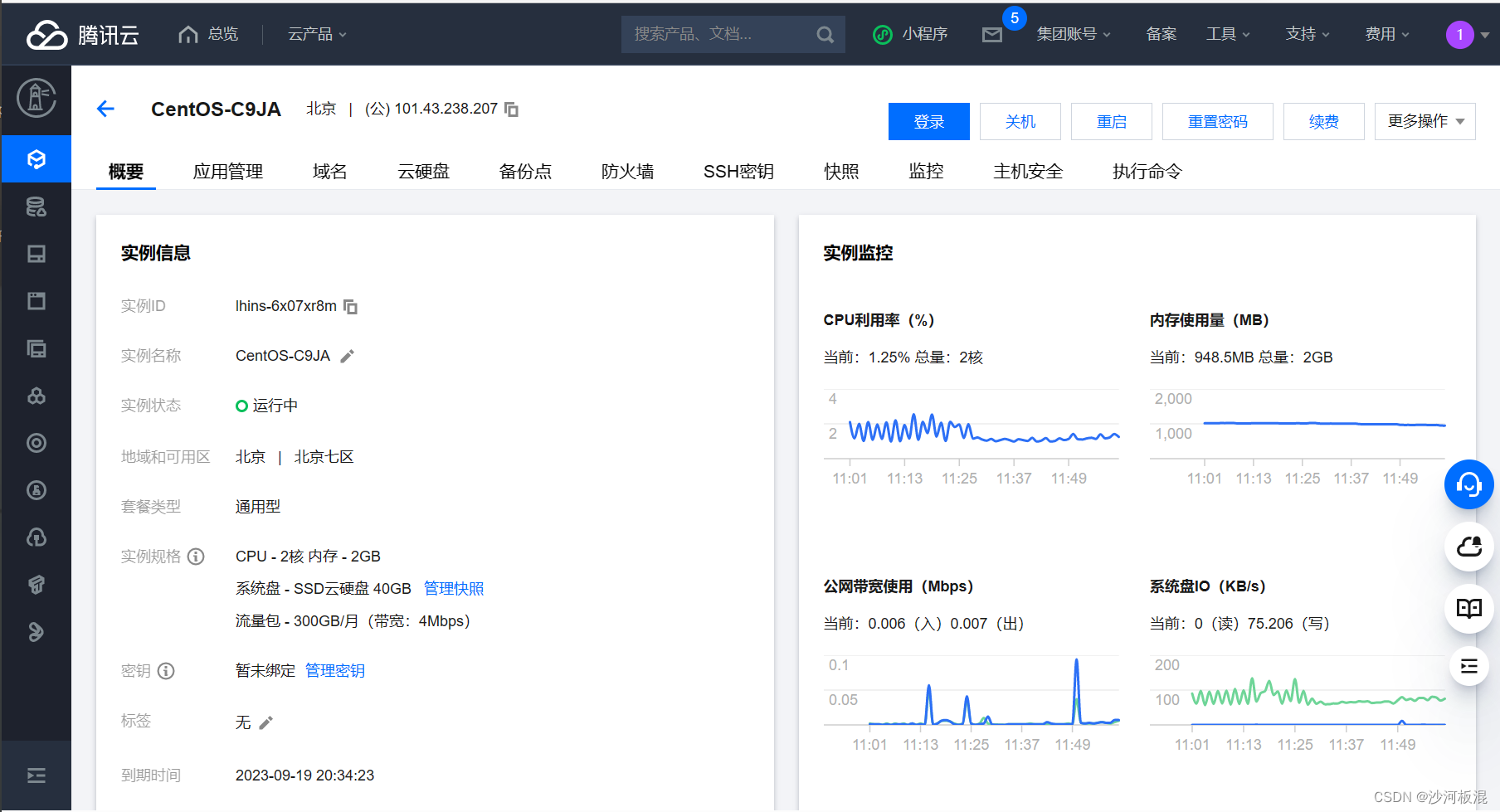Expand the group account menu
1500x812 pixels.
tap(1074, 34)
